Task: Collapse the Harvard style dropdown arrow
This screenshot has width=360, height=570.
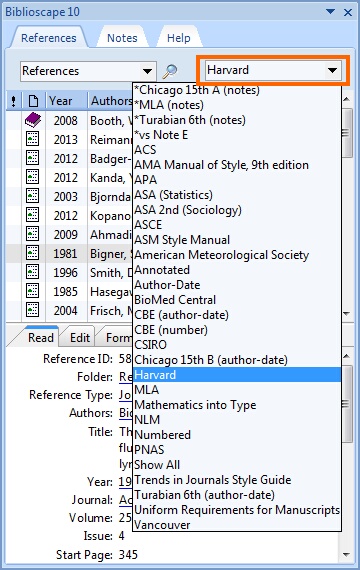Action: point(332,70)
